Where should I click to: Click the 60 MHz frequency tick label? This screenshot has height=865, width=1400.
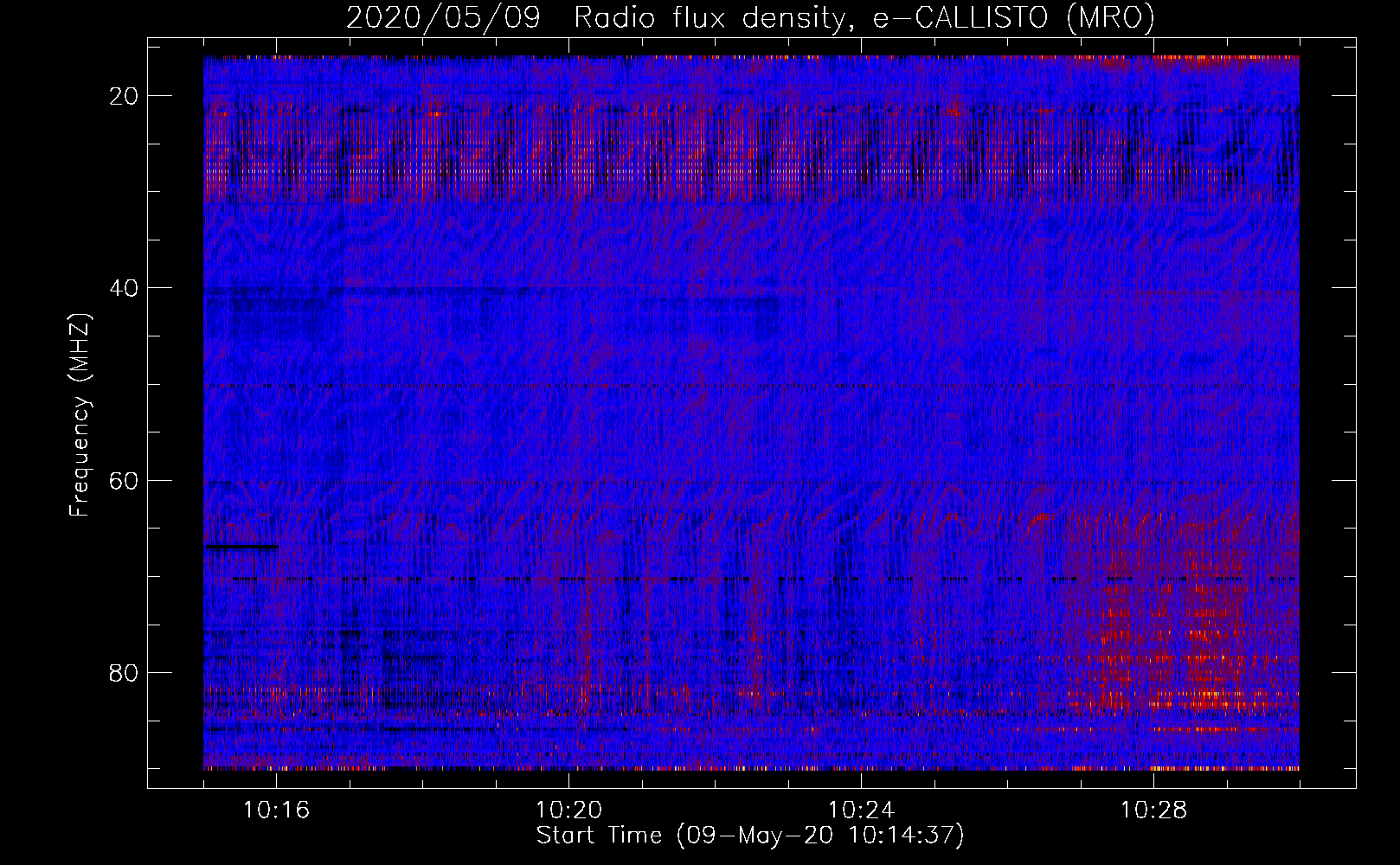click(x=125, y=480)
